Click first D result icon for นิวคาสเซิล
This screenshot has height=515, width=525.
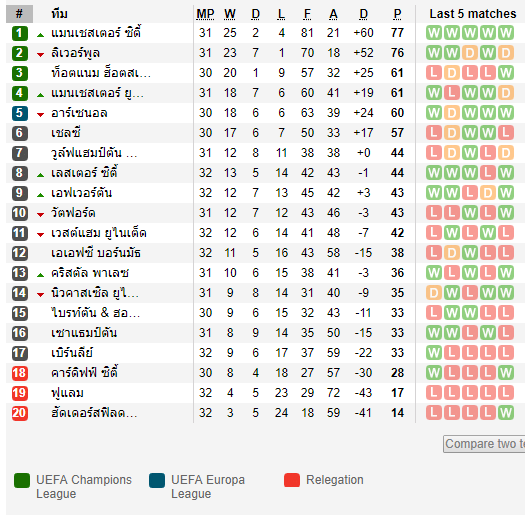[x=434, y=293]
